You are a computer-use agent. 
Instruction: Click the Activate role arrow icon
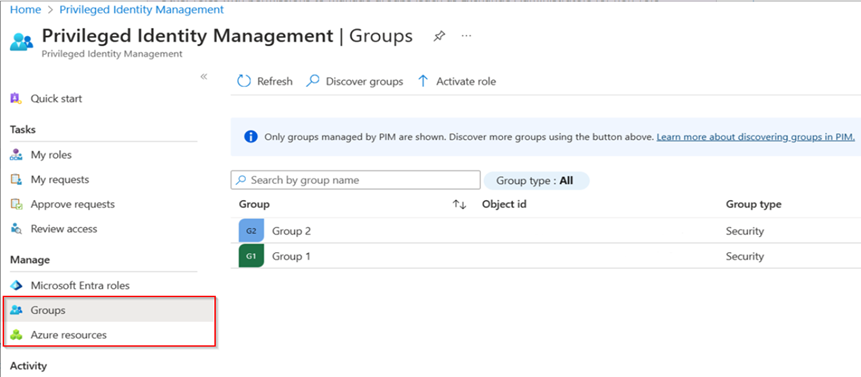423,81
